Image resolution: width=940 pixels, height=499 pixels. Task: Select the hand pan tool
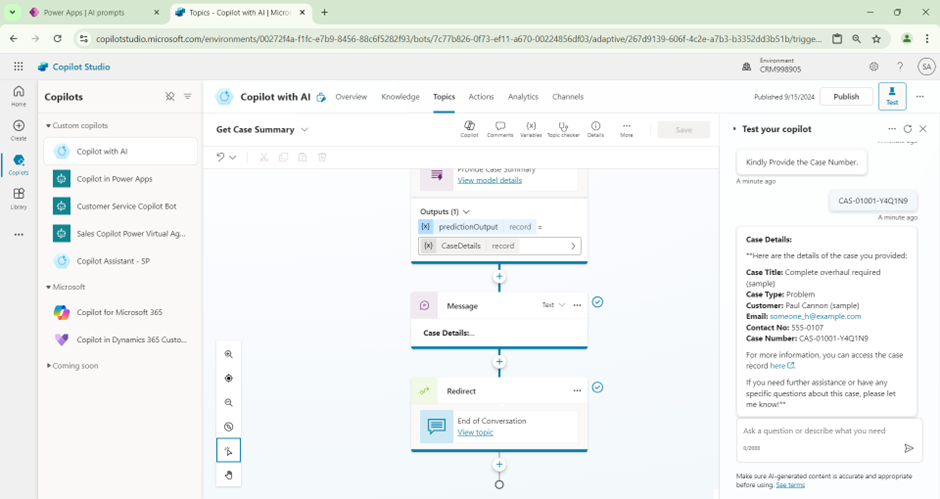coord(229,475)
